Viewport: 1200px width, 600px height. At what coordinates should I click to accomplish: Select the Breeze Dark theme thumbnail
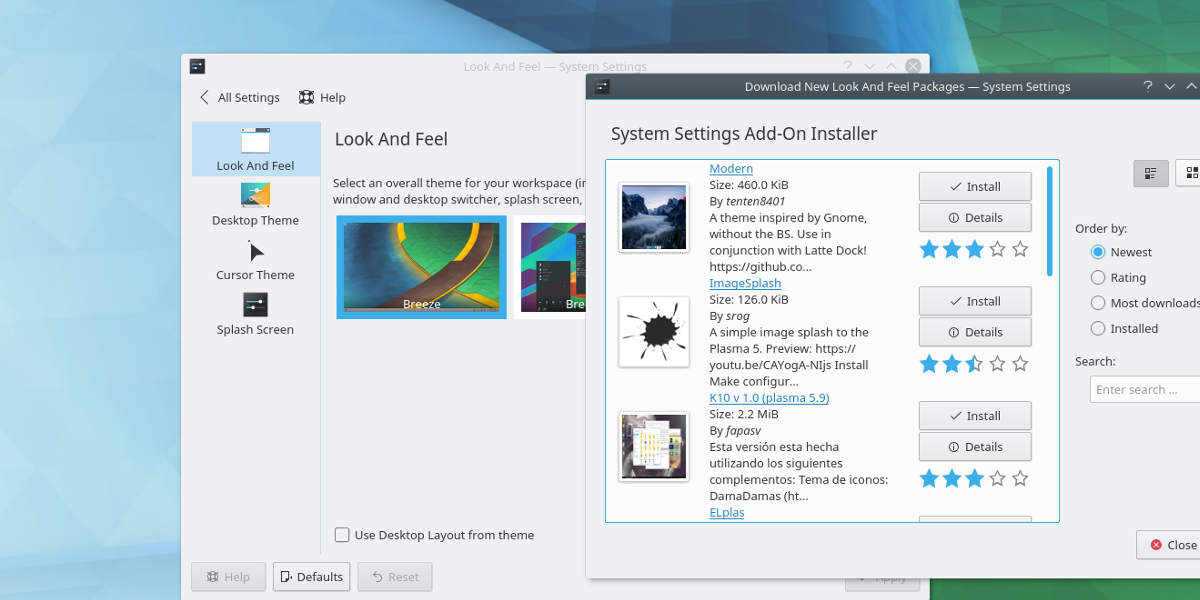[x=552, y=267]
